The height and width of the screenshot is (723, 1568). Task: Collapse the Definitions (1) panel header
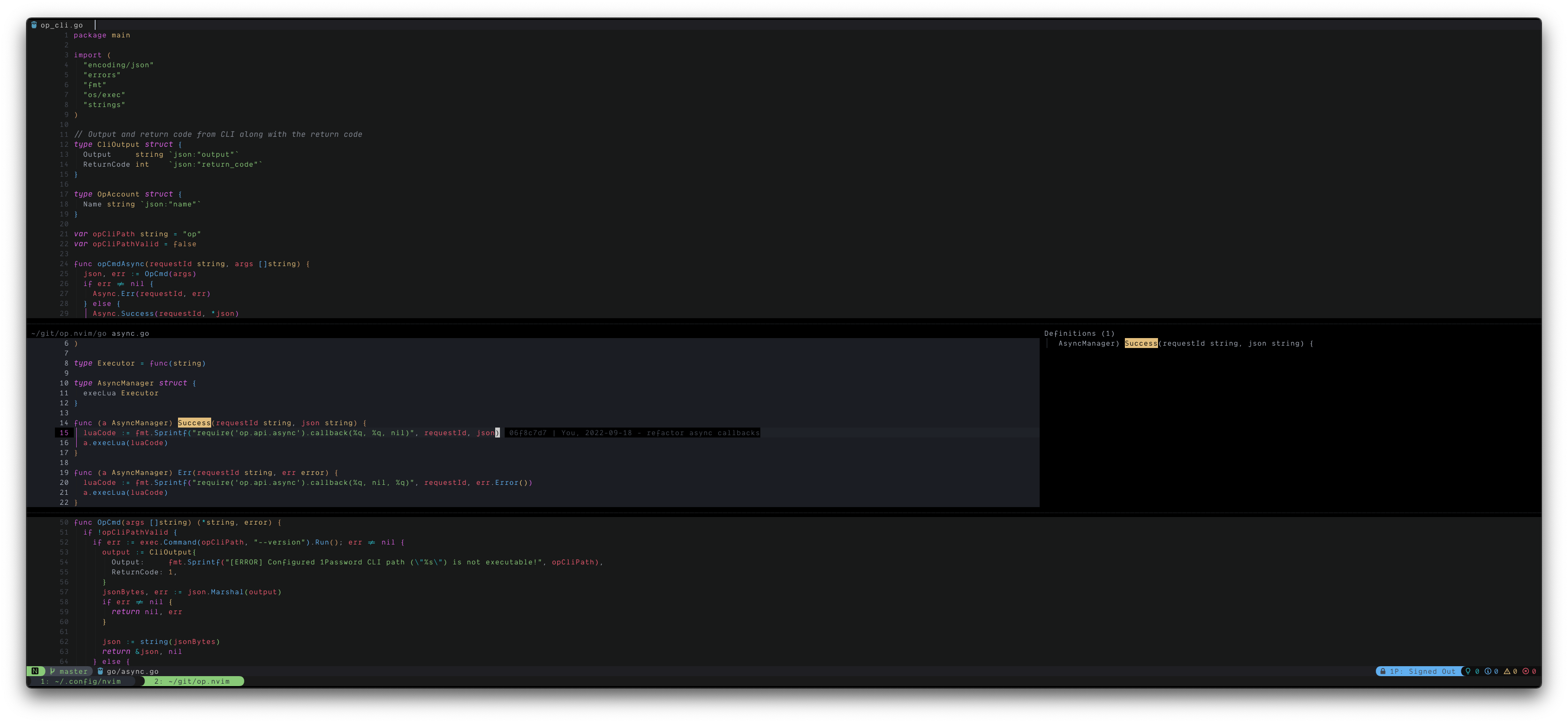pyautogui.click(x=1078, y=333)
